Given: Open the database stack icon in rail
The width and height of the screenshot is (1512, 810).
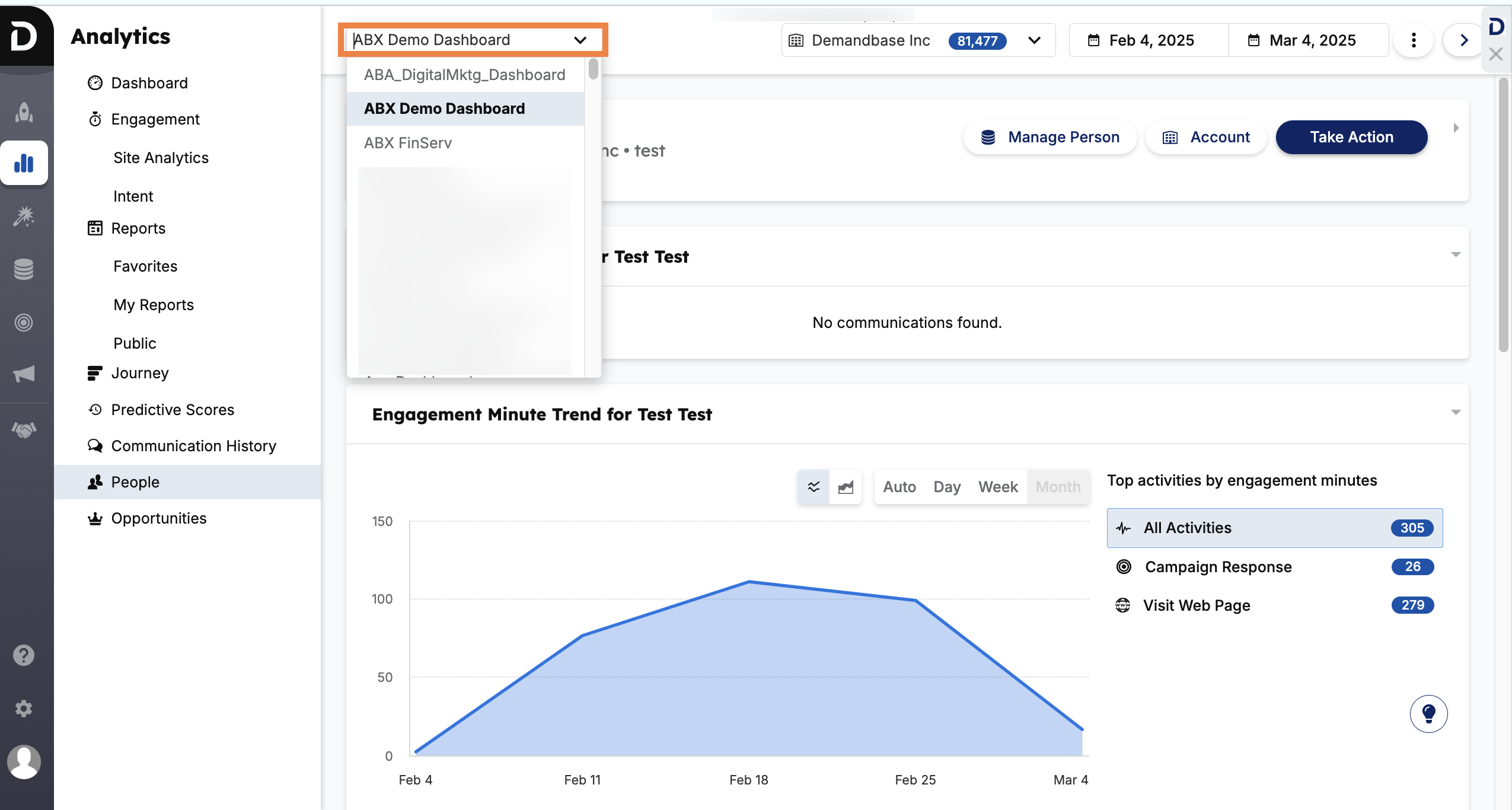Looking at the screenshot, I should click(24, 269).
